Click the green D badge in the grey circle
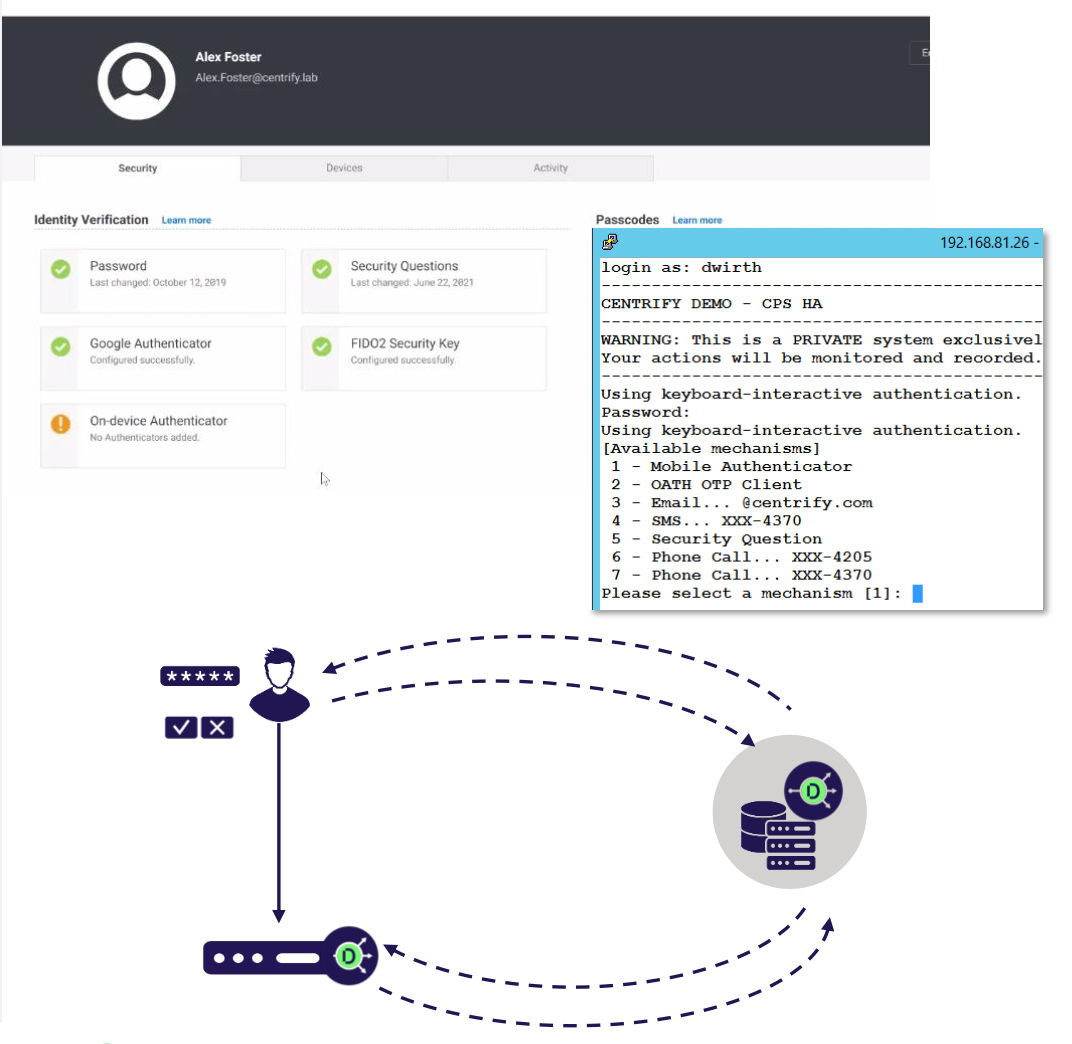Image resolution: width=1072 pixels, height=1044 pixels. click(813, 792)
